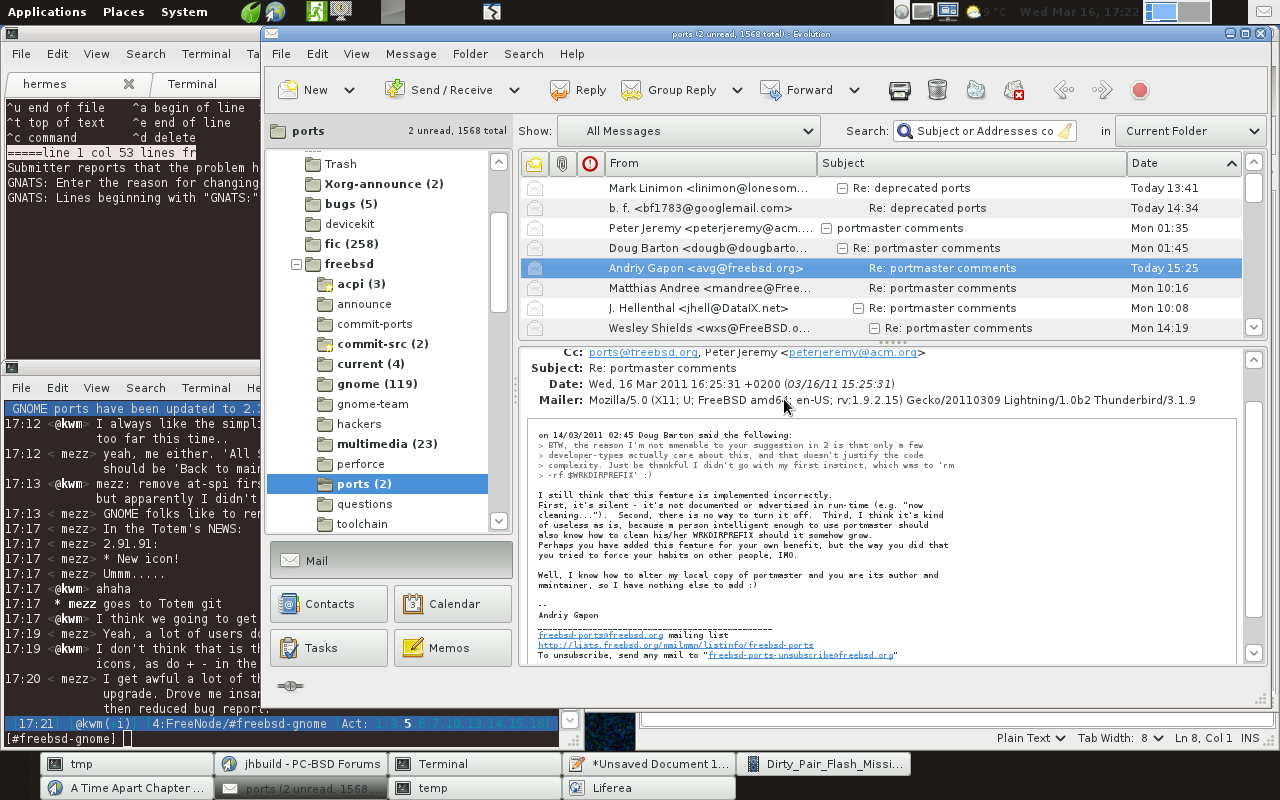This screenshot has height=800, width=1280.
Task: Open the Send / Receive dropdown arrow
Action: 514,90
